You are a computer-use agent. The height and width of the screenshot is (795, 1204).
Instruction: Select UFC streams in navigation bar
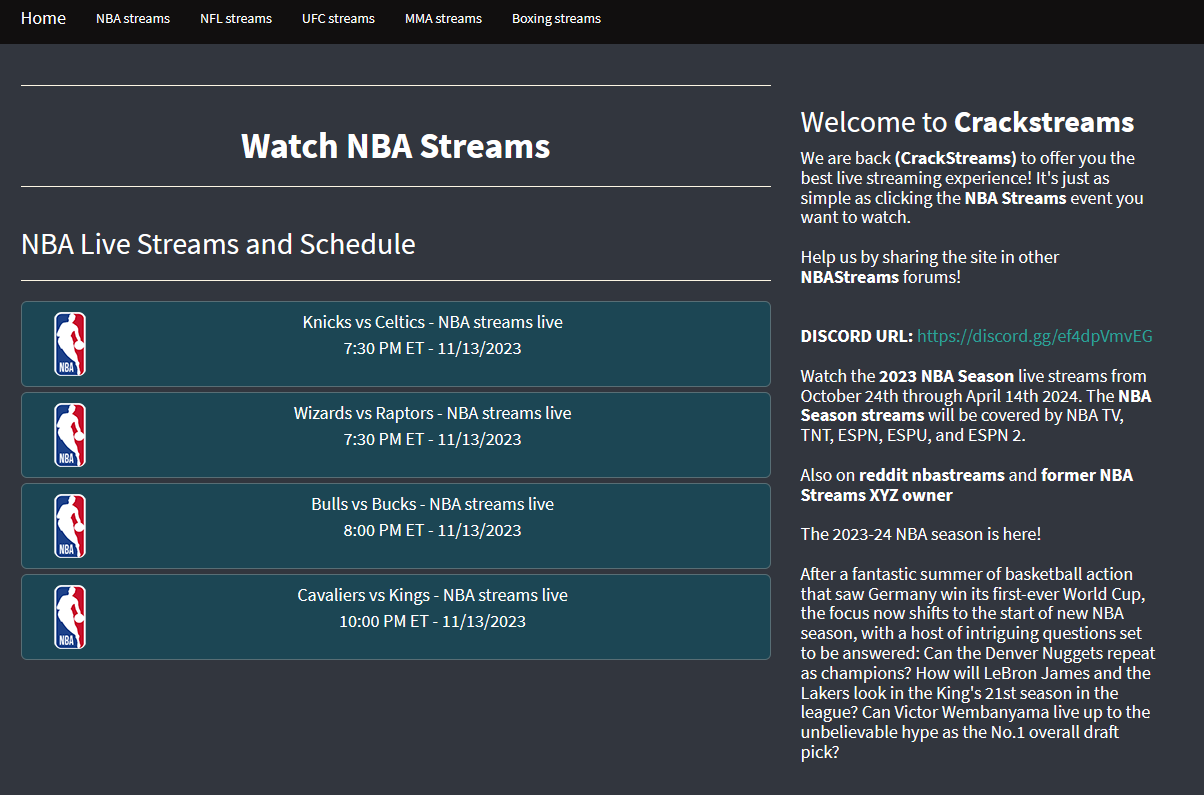[338, 19]
